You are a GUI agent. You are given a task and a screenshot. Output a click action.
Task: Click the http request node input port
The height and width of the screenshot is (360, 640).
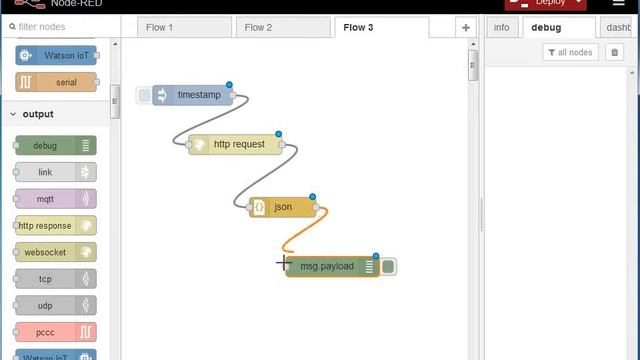188,144
